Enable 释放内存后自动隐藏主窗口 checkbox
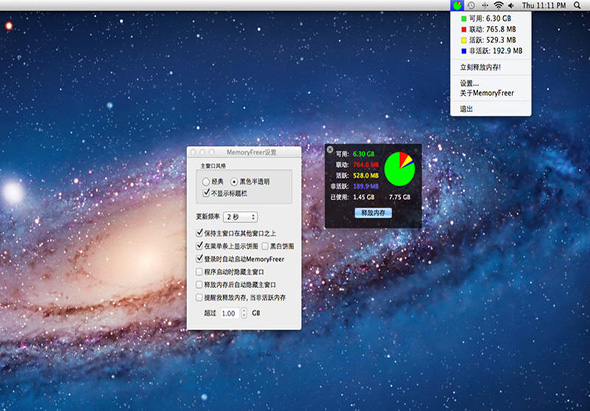The image size is (590, 411). click(x=199, y=285)
